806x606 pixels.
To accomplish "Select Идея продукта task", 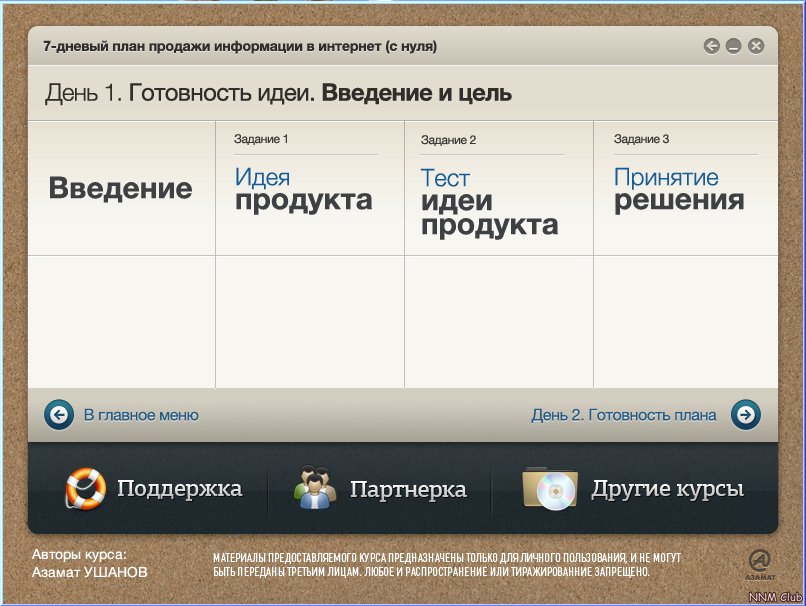I will [x=303, y=189].
